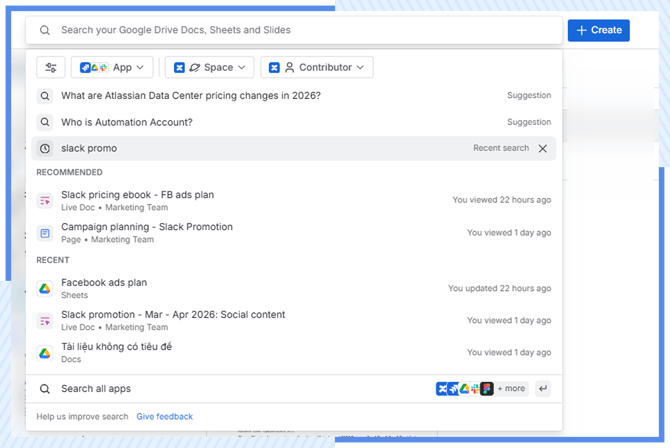Image resolution: width=670 pixels, height=448 pixels.
Task: Select the 'Who is Automation Account?' suggestion
Action: [294, 122]
